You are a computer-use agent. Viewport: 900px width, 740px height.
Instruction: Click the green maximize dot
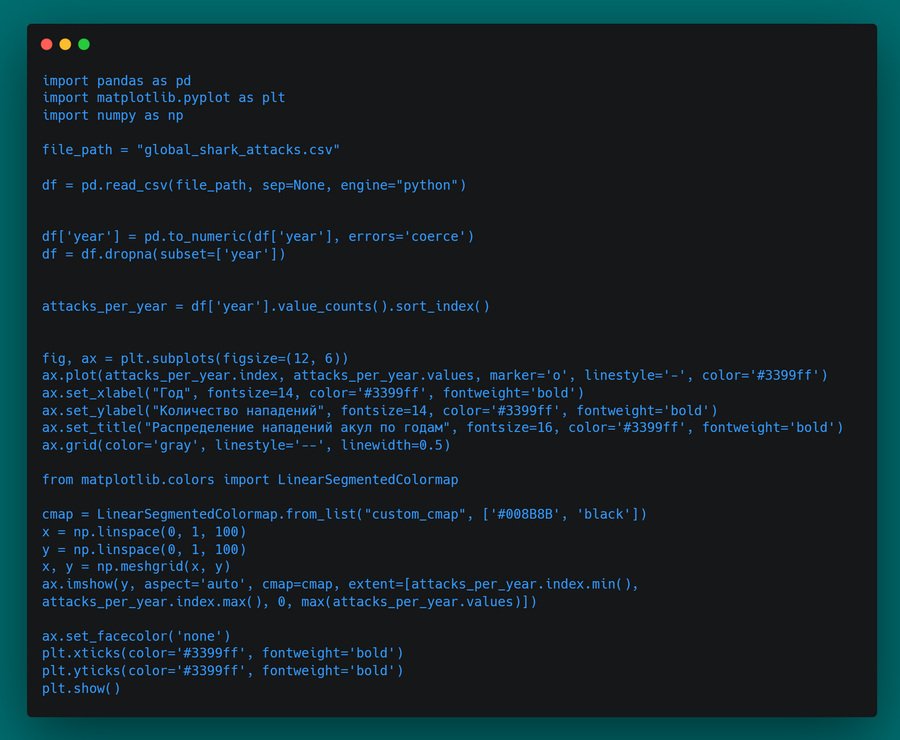(x=84, y=44)
